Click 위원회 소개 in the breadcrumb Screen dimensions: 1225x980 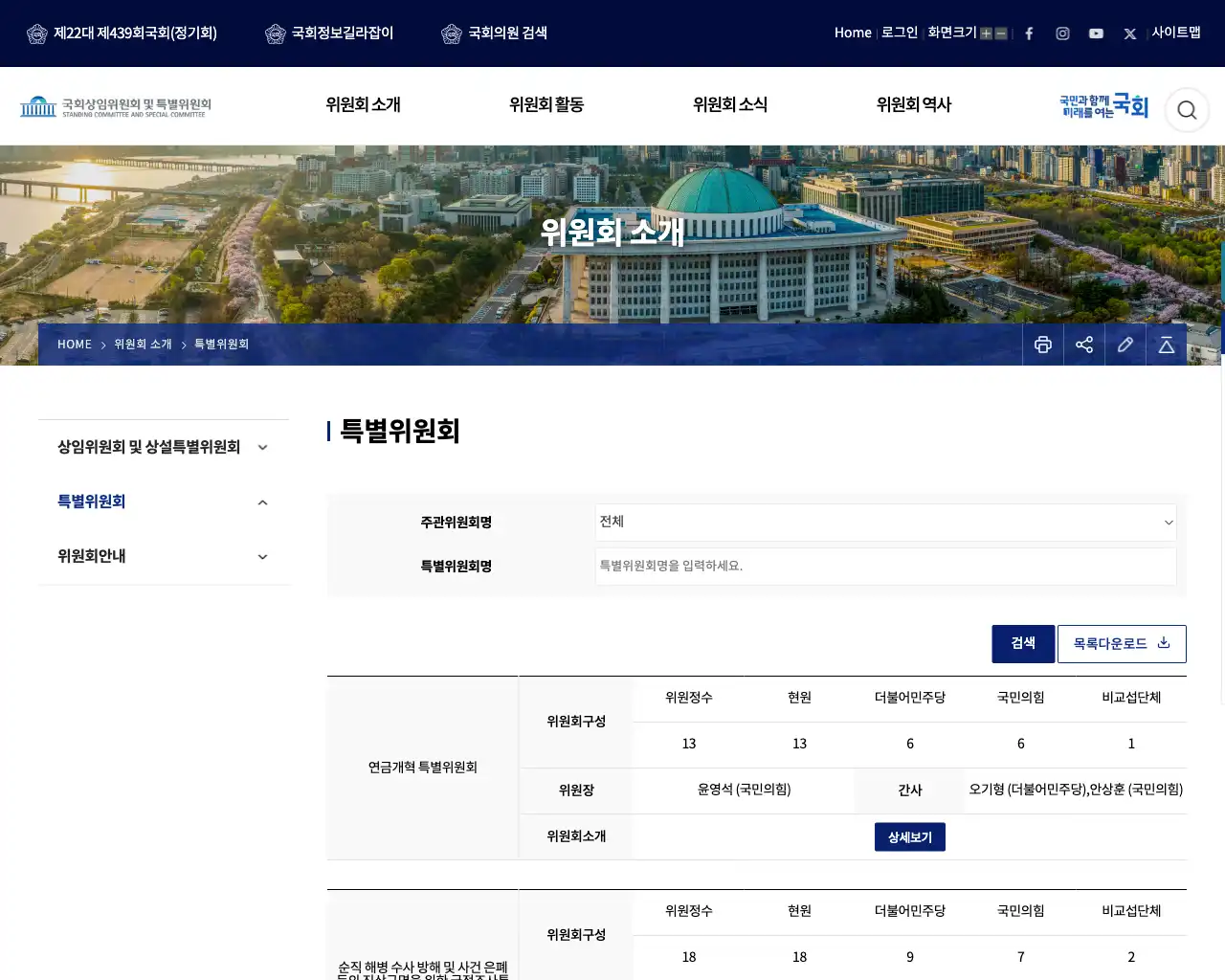(x=143, y=345)
